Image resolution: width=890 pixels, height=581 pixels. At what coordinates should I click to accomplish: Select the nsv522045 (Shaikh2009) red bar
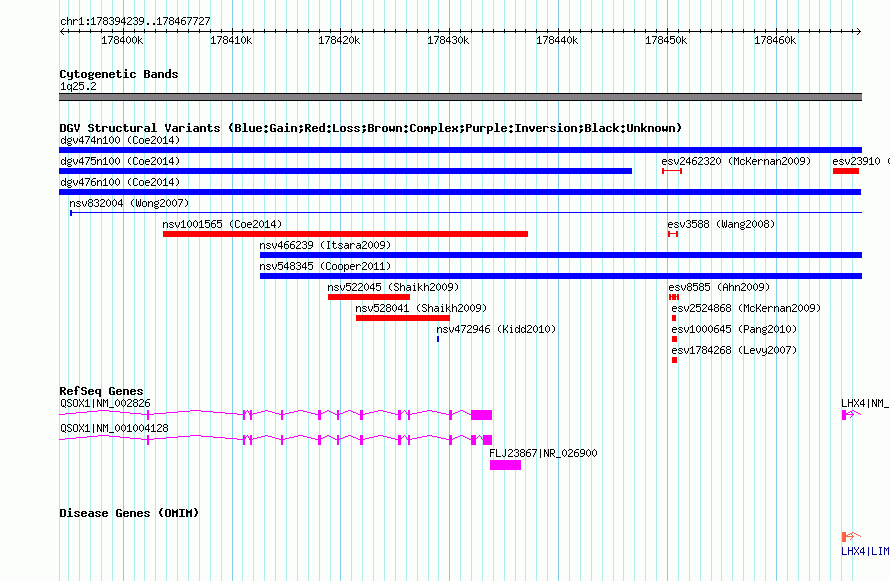[369, 297]
